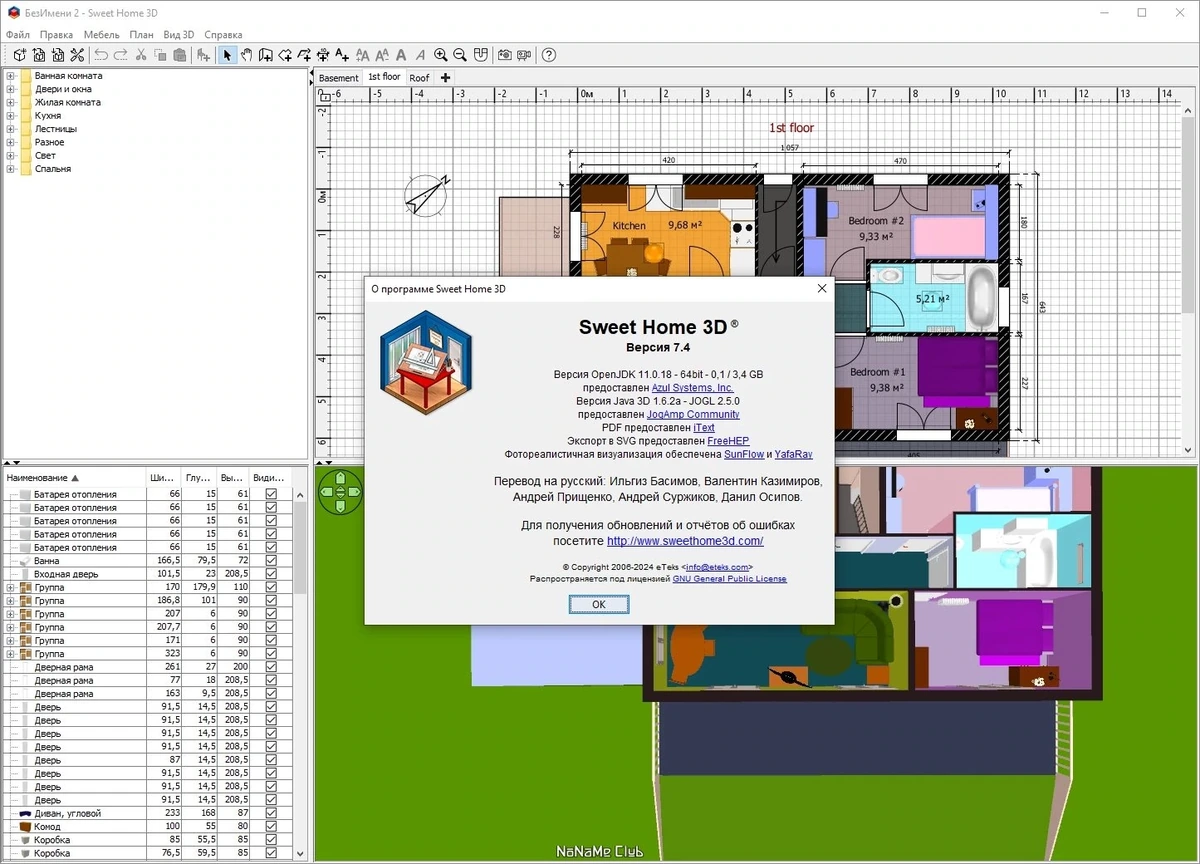Open the sweethome3d.com website link
Image resolution: width=1200 pixels, height=864 pixels.
pyautogui.click(x=685, y=541)
